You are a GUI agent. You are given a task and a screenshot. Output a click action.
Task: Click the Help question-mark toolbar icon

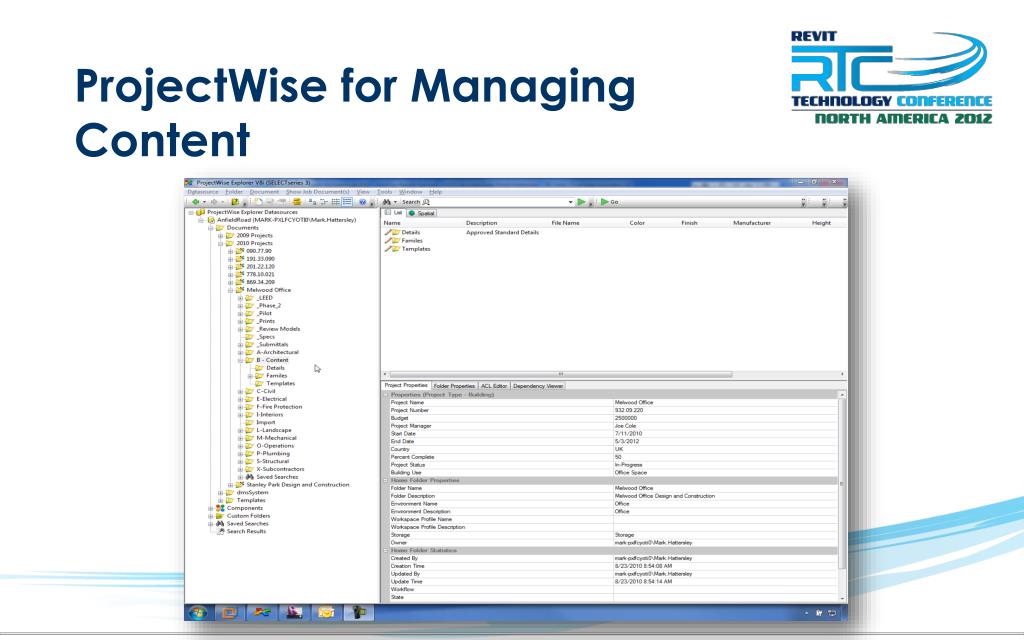click(x=362, y=202)
